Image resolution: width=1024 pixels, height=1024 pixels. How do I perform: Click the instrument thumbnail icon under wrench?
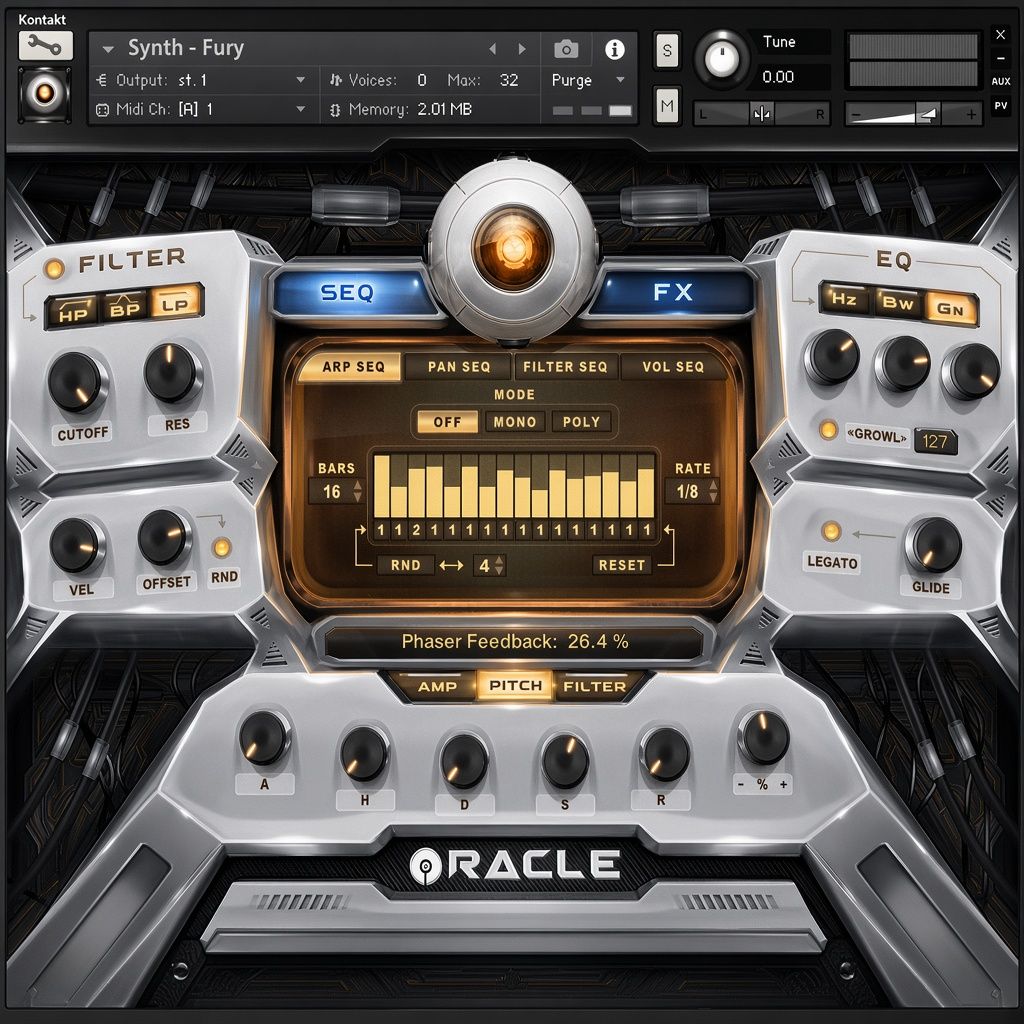[44, 93]
